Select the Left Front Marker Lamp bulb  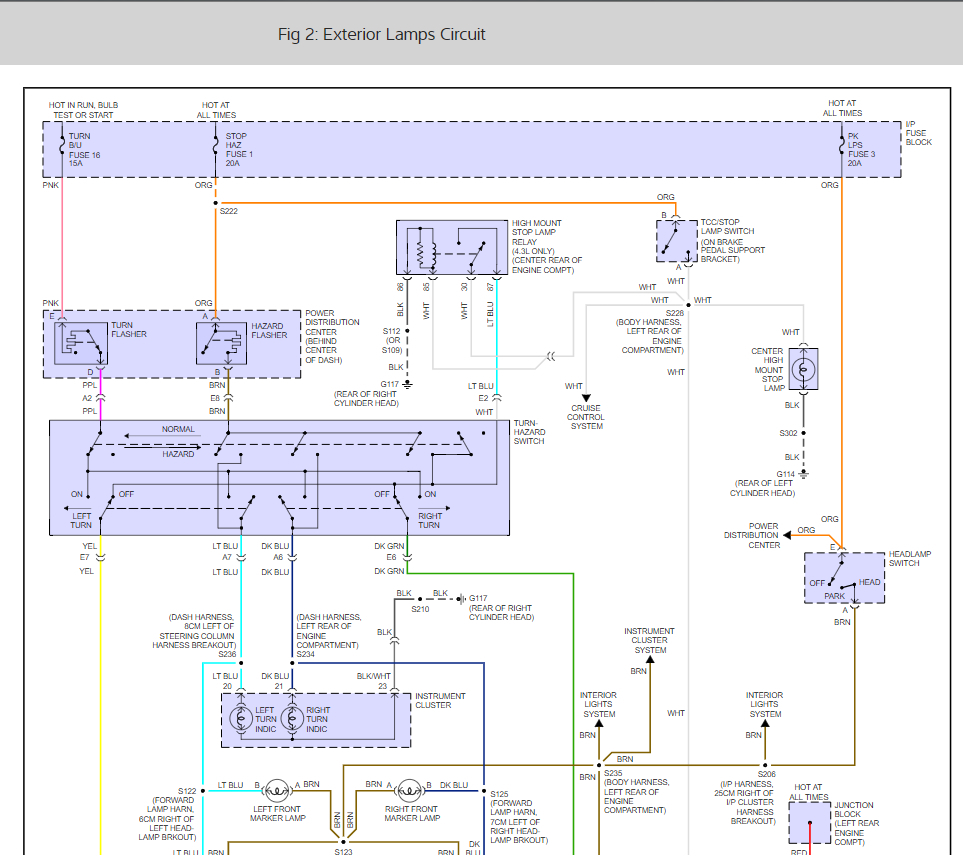(x=277, y=787)
